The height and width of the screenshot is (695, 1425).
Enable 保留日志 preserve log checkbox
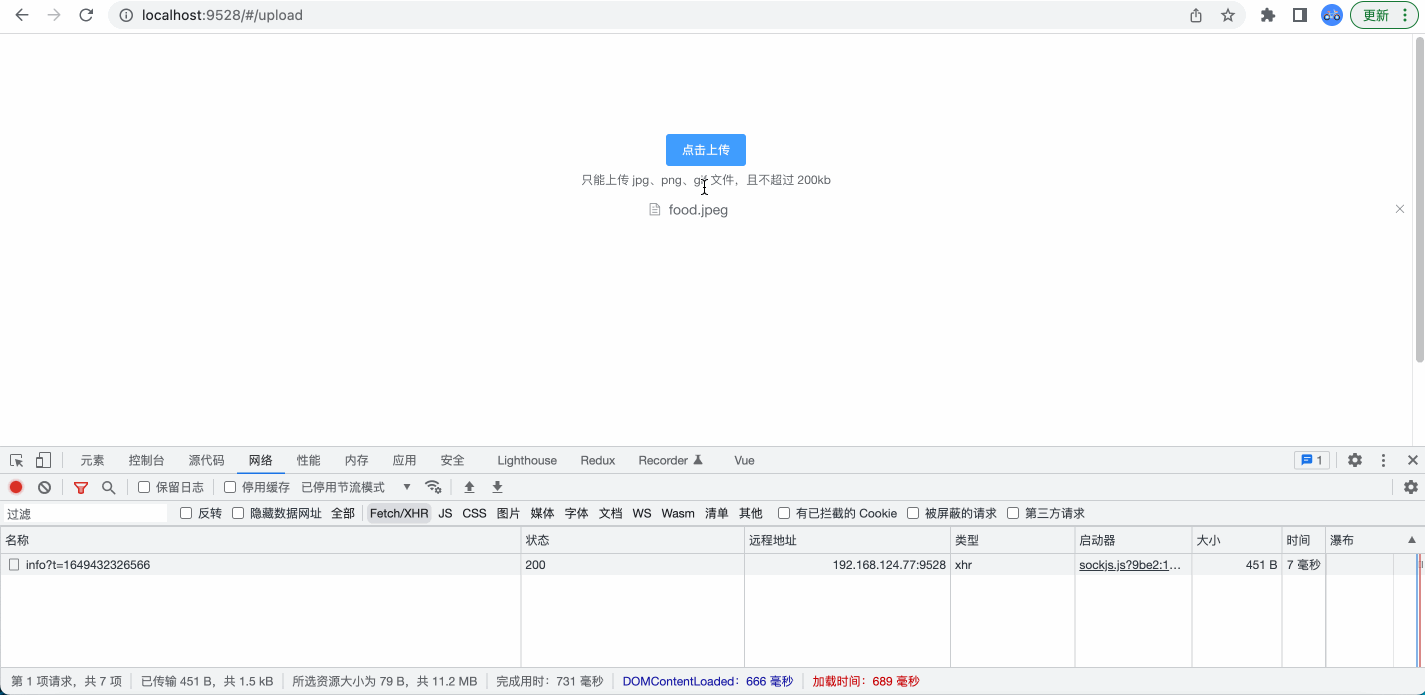tap(144, 487)
